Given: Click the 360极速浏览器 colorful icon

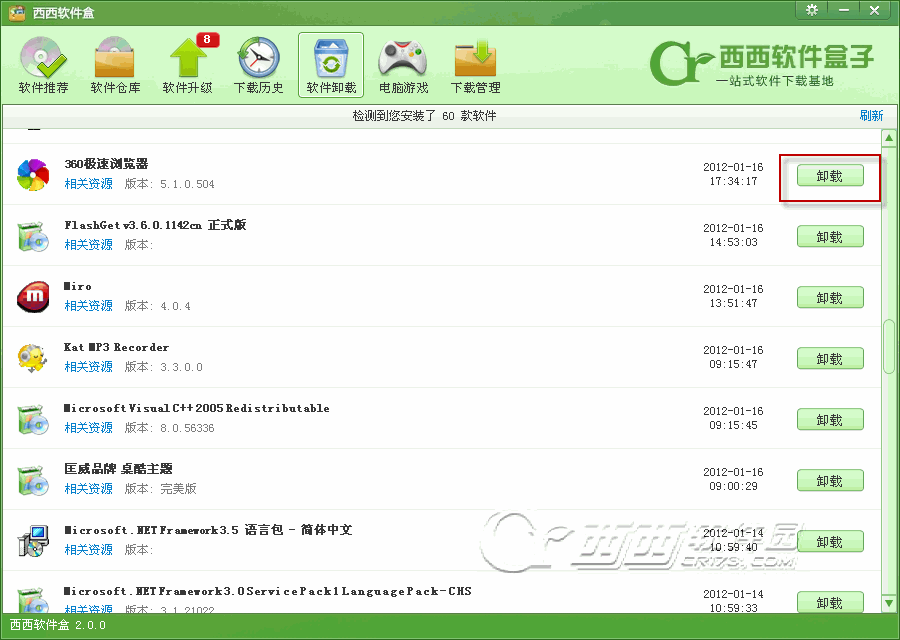Looking at the screenshot, I should [33, 174].
